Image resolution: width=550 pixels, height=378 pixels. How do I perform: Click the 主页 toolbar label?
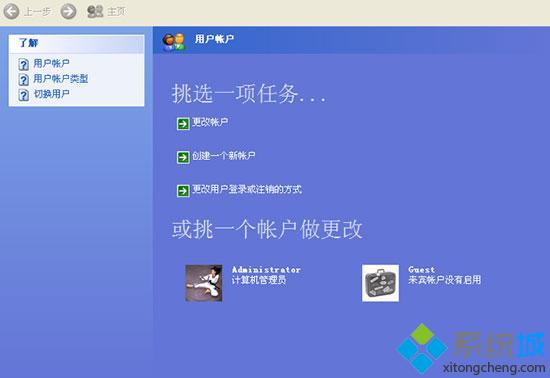[116, 12]
